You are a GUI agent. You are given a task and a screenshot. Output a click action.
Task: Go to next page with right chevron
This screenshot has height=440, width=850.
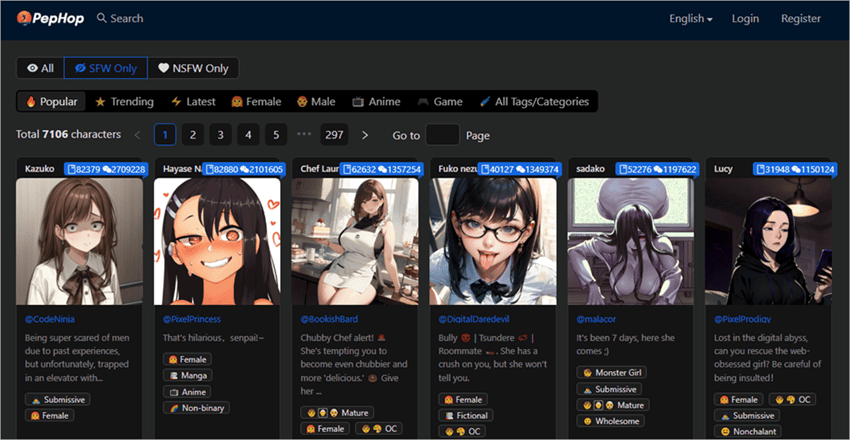point(365,135)
